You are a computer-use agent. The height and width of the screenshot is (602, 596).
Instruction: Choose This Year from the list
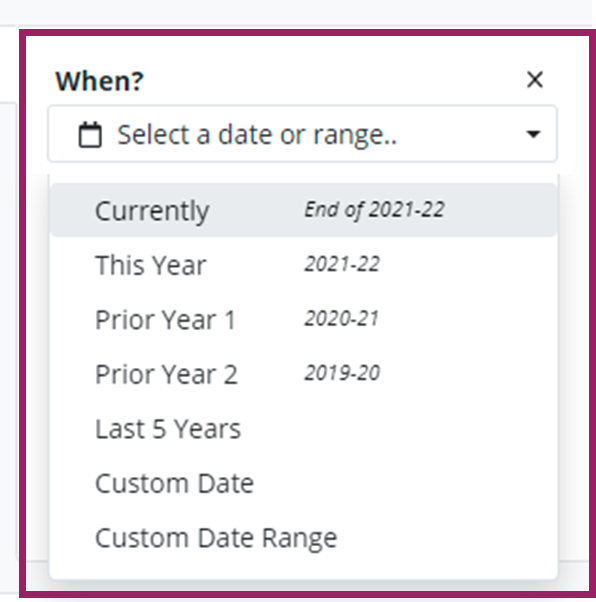pyautogui.click(x=303, y=265)
